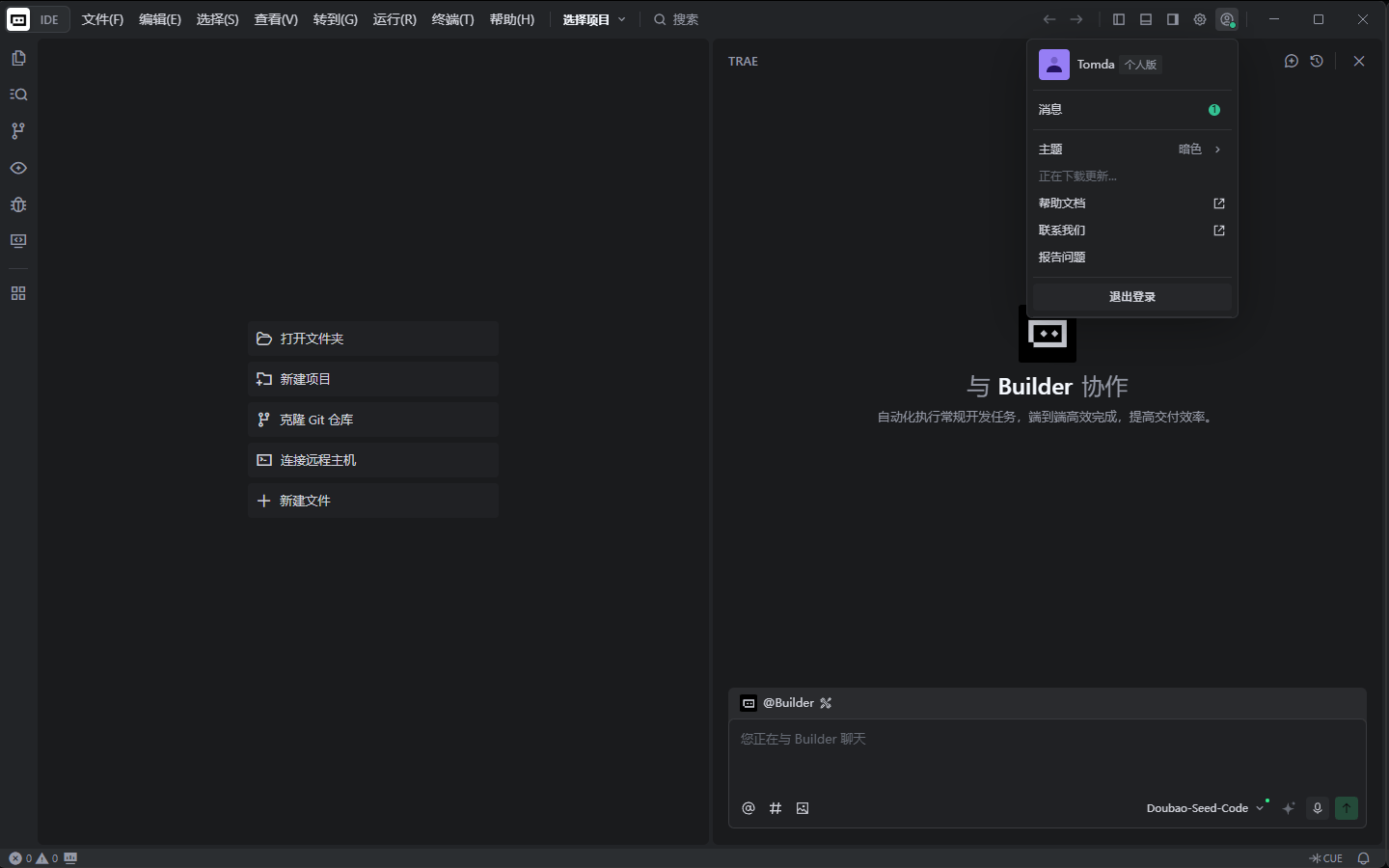Open chat history in the TRAE panel
1389x868 pixels.
click(x=1317, y=61)
